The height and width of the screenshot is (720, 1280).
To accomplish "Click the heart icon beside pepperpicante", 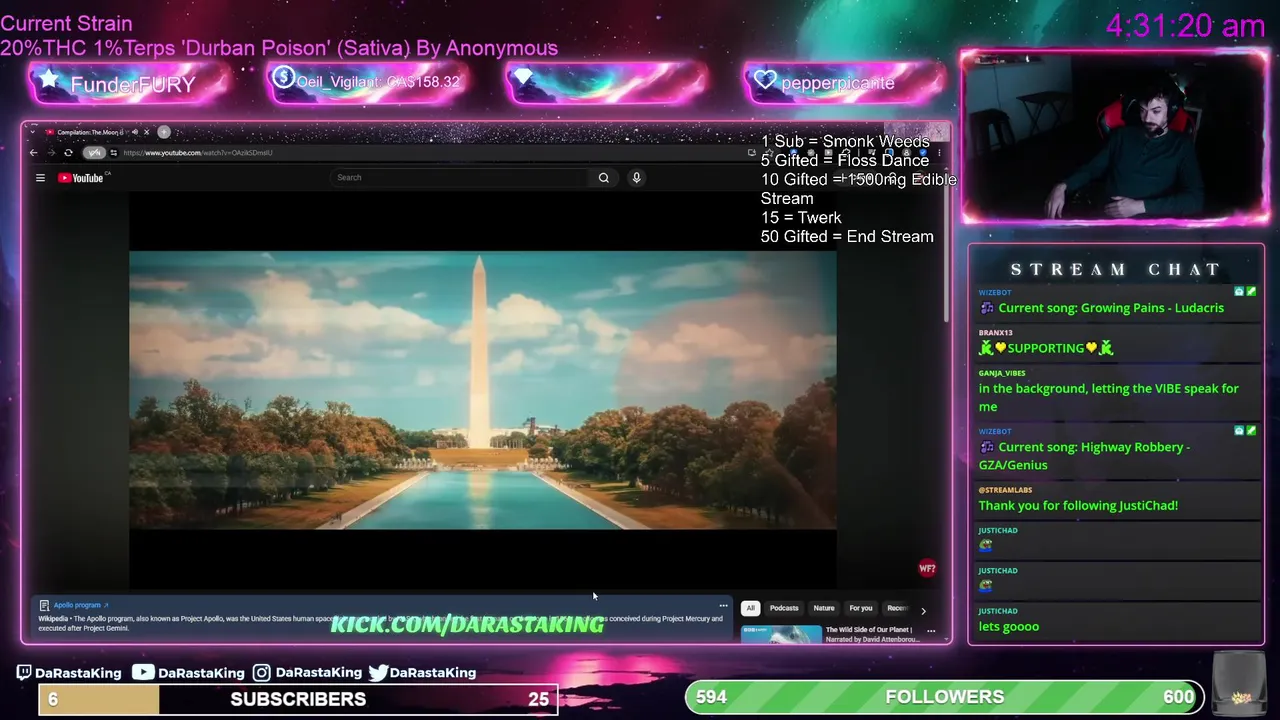I will [765, 80].
